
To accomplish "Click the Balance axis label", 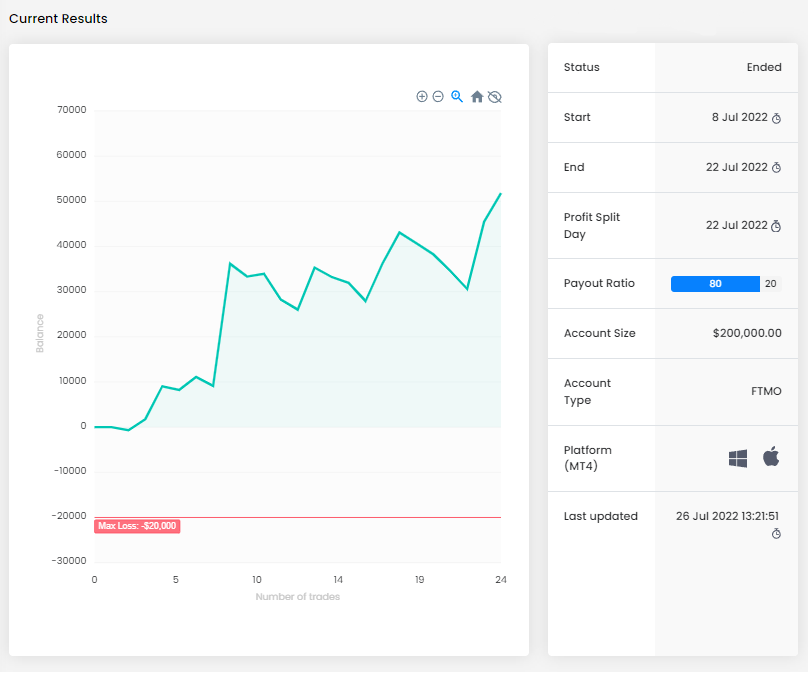I will pos(40,333).
